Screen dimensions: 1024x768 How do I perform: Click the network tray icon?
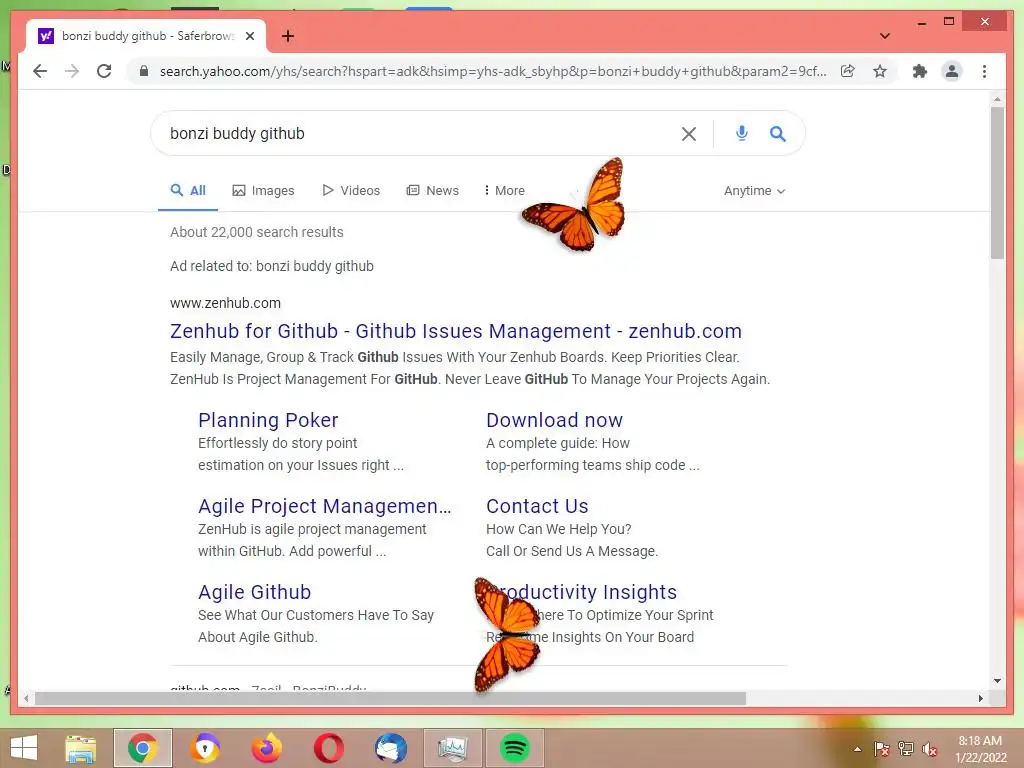pyautogui.click(x=906, y=749)
